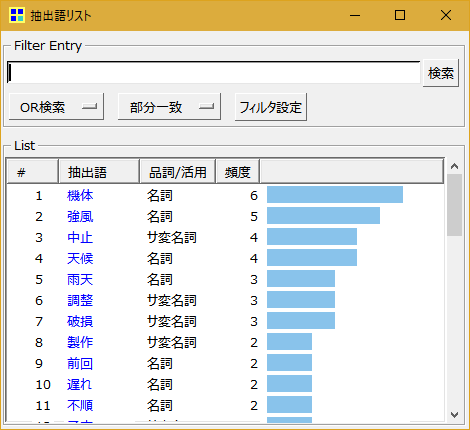
Task: Select the word 機体
Action: pyautogui.click(x=80, y=195)
